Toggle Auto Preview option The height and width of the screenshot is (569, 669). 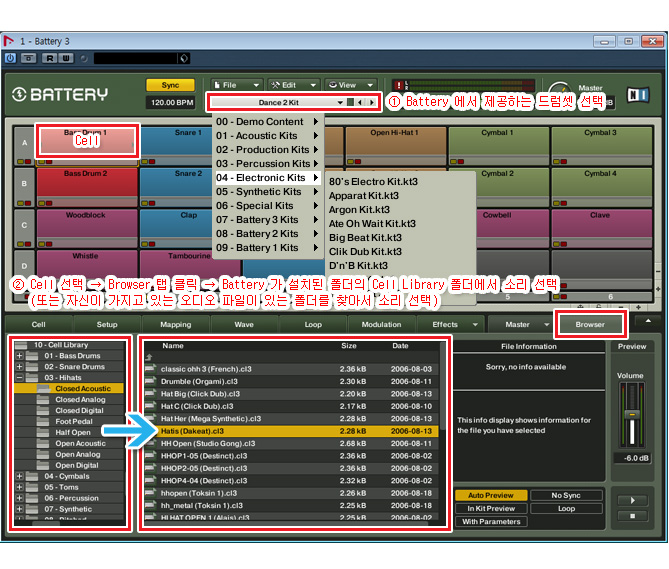coord(491,495)
